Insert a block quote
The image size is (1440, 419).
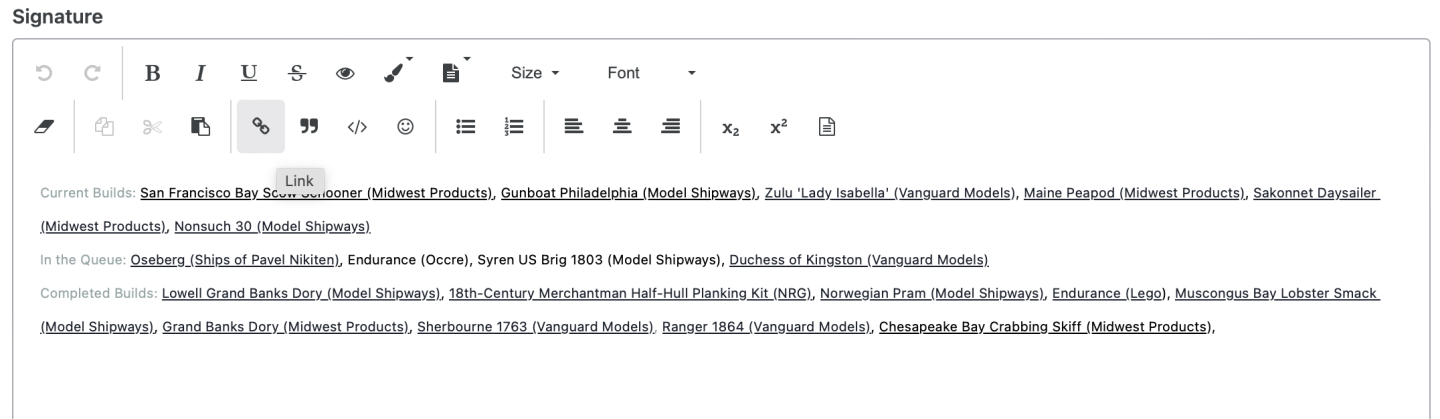309,126
